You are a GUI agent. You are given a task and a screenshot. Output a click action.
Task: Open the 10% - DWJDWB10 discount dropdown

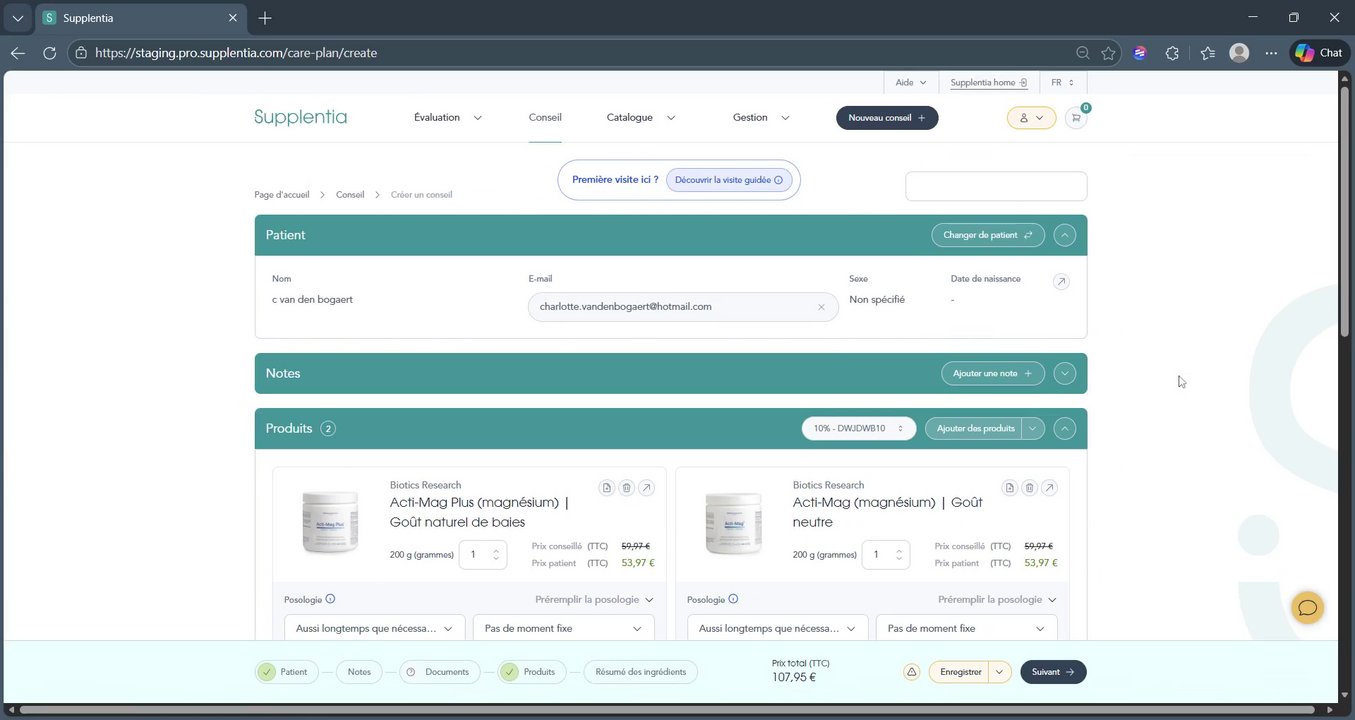[x=859, y=428]
